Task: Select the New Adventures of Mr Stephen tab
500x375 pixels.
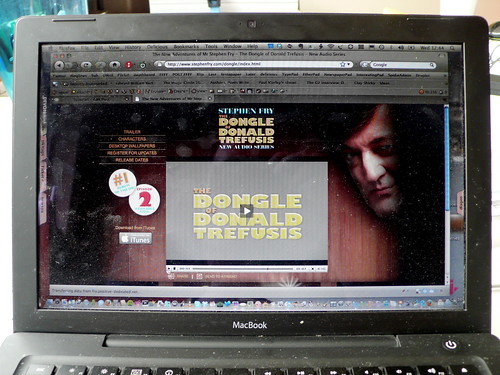Action: [x=173, y=99]
